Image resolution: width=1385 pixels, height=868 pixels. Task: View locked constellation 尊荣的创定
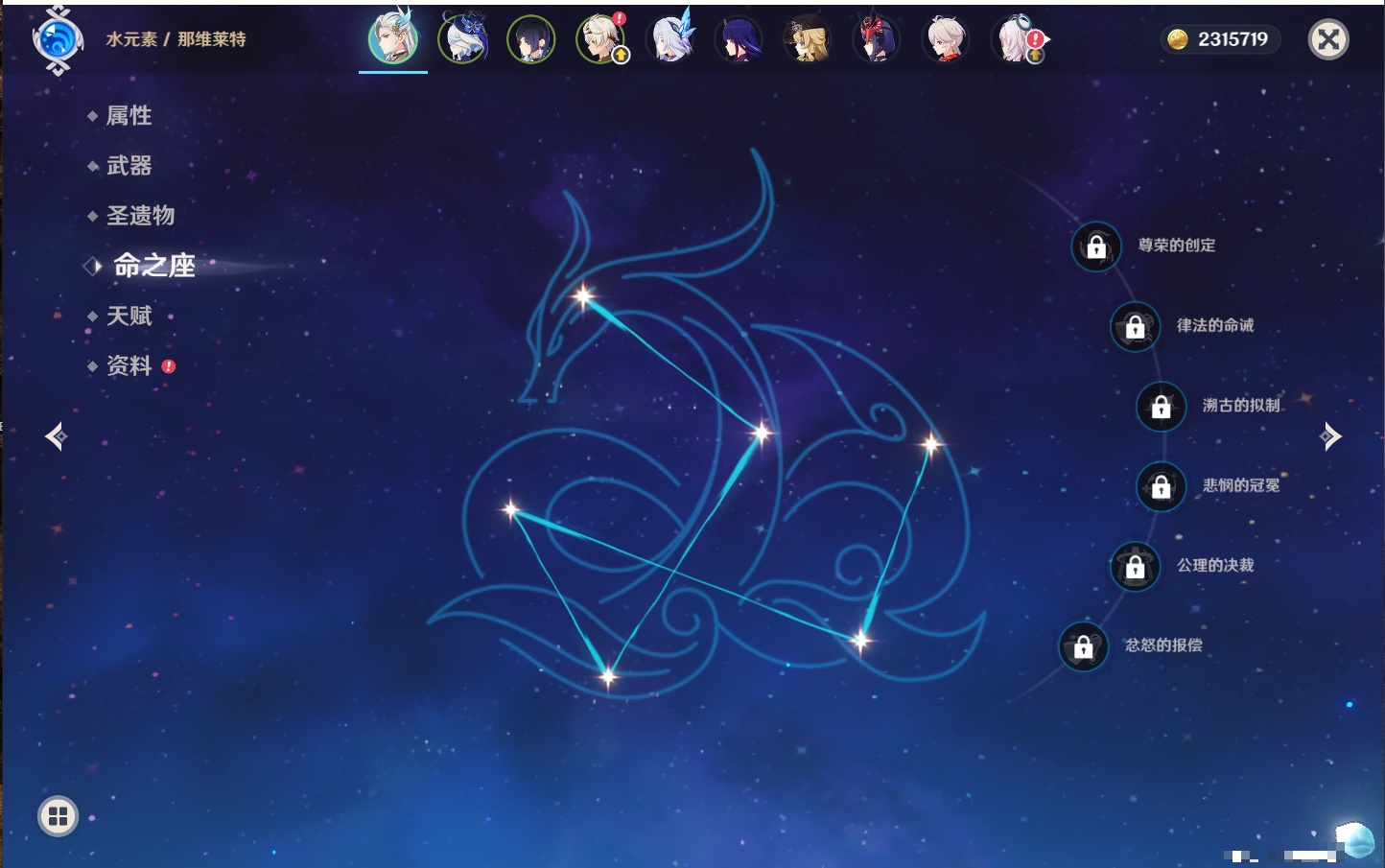click(x=1096, y=246)
